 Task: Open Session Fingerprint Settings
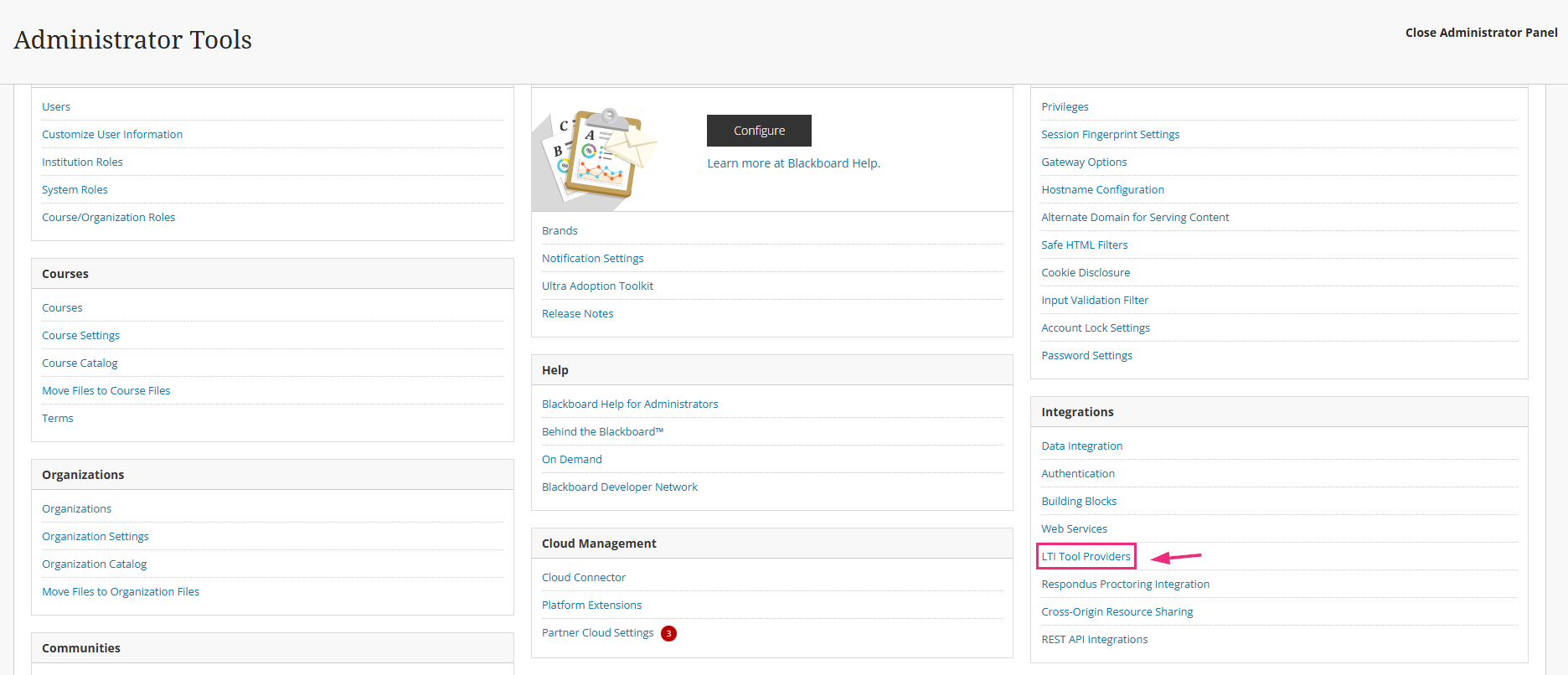[1110, 135]
